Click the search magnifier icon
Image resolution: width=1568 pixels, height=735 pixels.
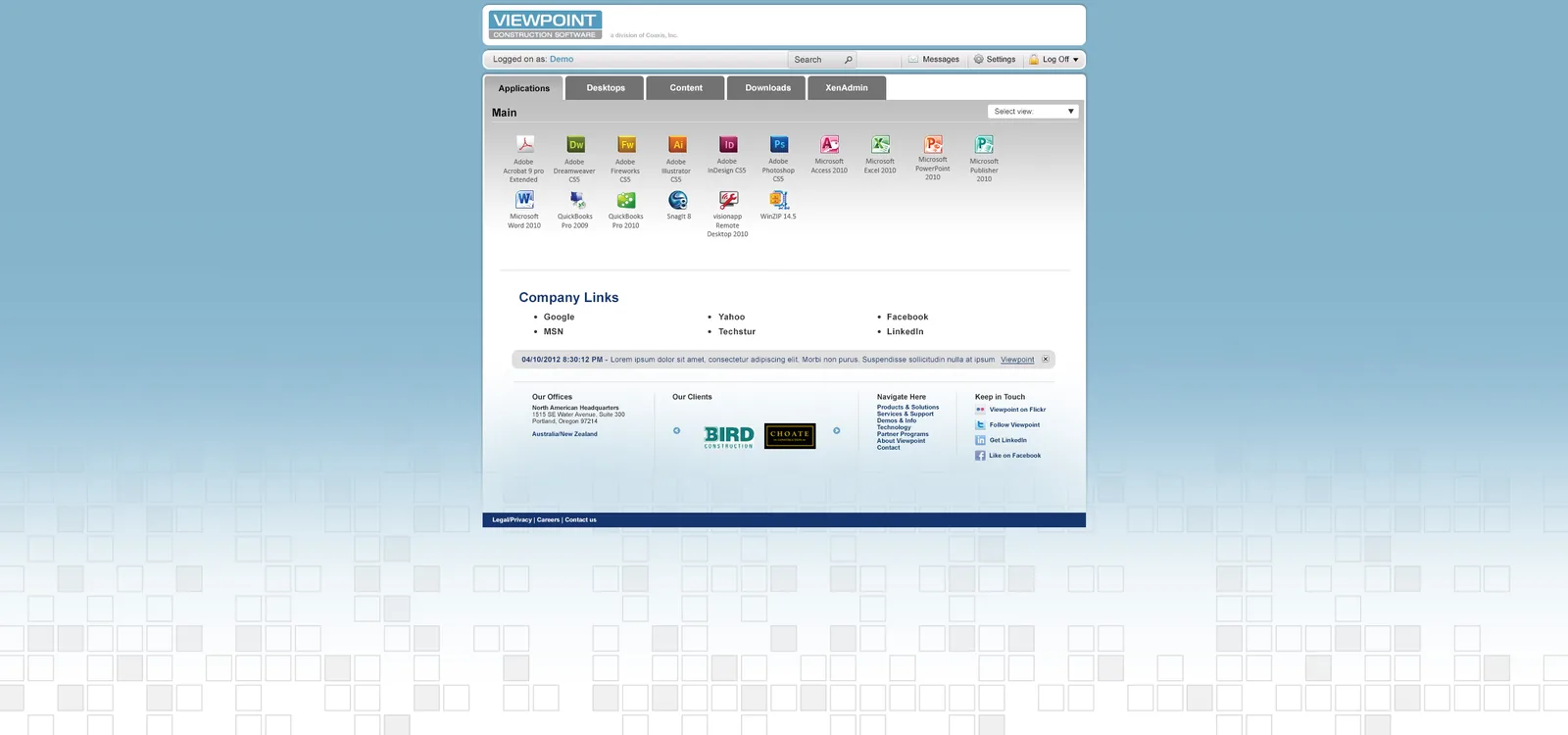pyautogui.click(x=849, y=60)
